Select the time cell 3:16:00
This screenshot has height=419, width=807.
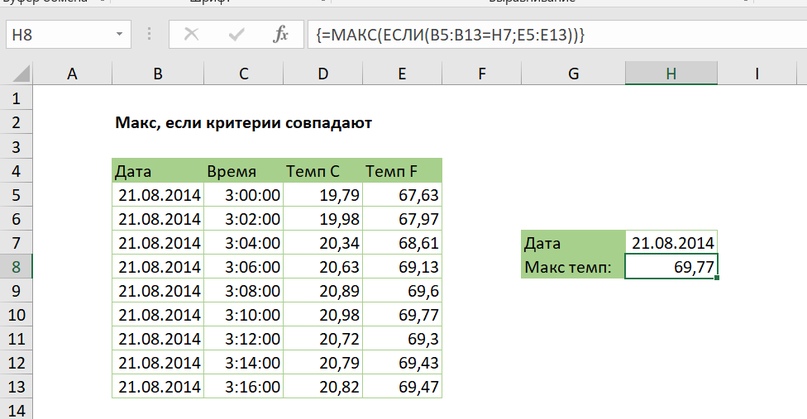click(x=243, y=387)
